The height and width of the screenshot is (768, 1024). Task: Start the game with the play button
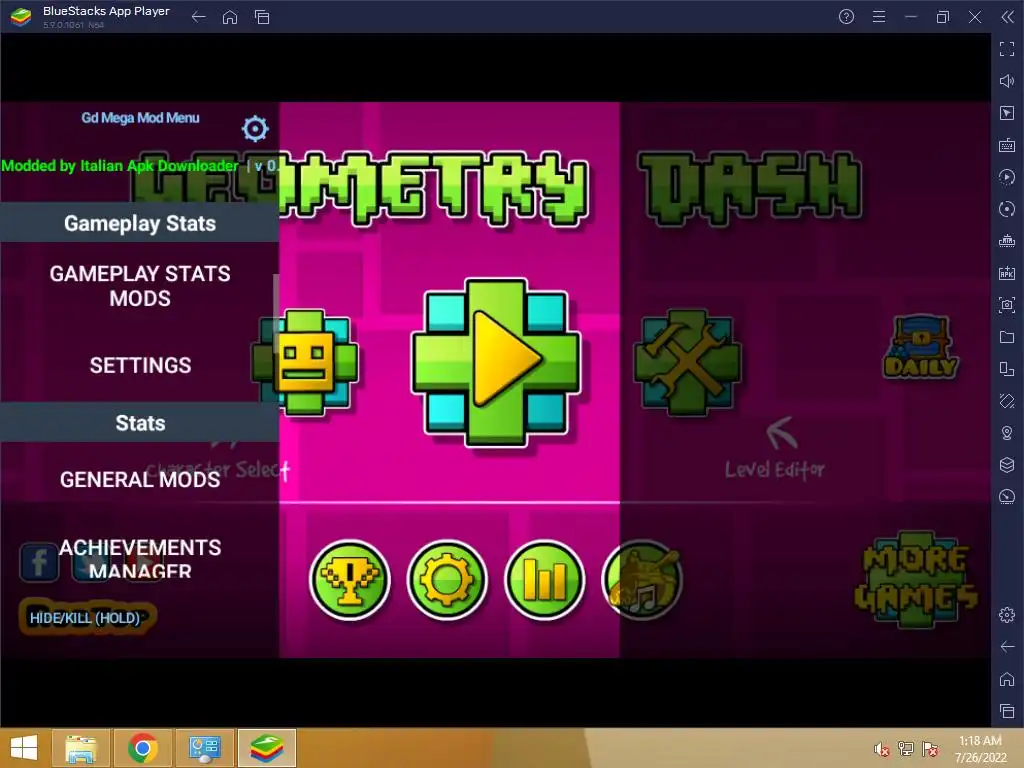tap(496, 363)
